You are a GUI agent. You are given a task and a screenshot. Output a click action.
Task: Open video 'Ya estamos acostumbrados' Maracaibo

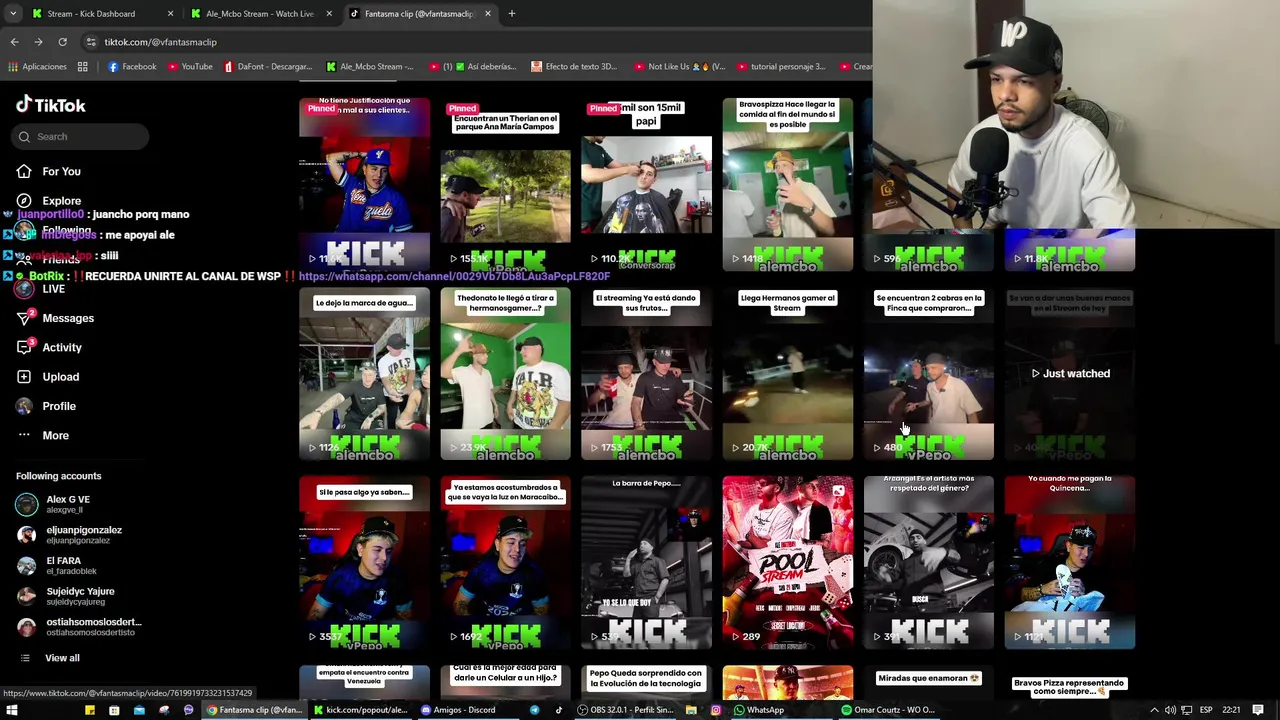505,563
